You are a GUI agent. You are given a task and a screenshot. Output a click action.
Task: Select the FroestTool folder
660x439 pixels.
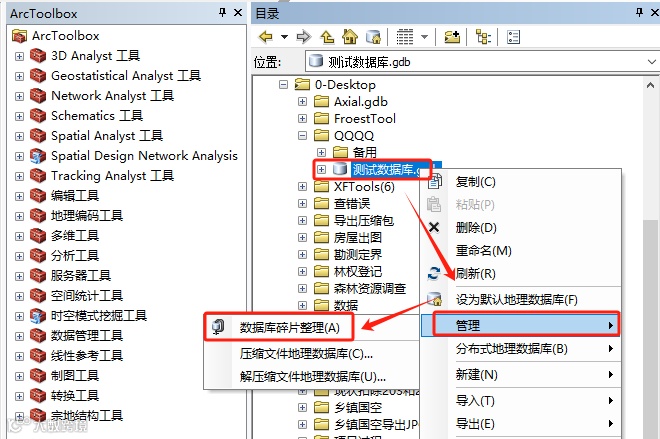365,119
